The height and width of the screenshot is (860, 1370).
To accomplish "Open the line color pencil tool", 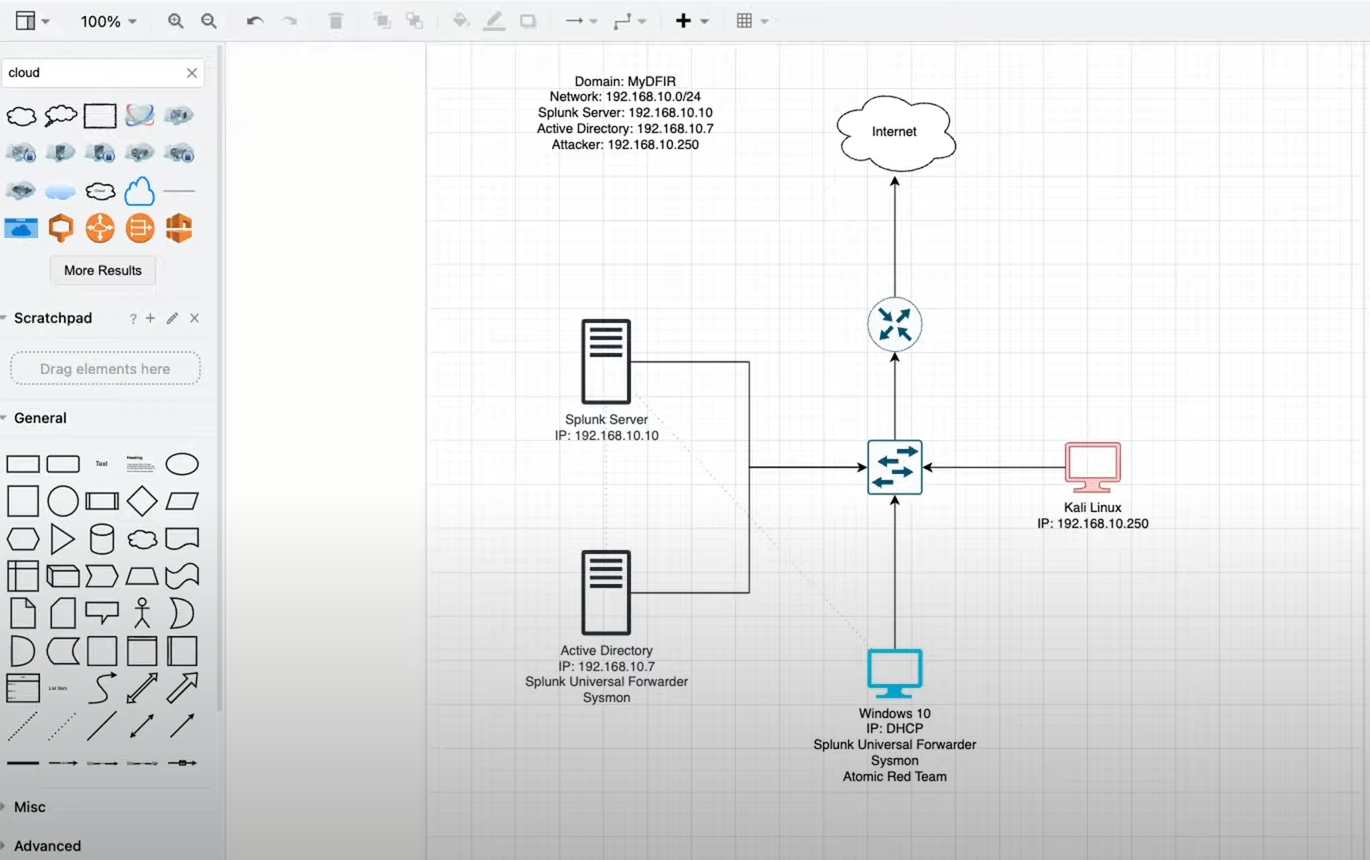I will [494, 21].
